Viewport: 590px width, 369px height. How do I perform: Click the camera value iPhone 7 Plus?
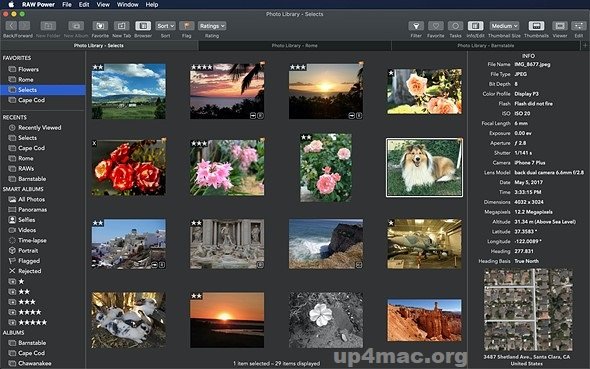tap(530, 162)
